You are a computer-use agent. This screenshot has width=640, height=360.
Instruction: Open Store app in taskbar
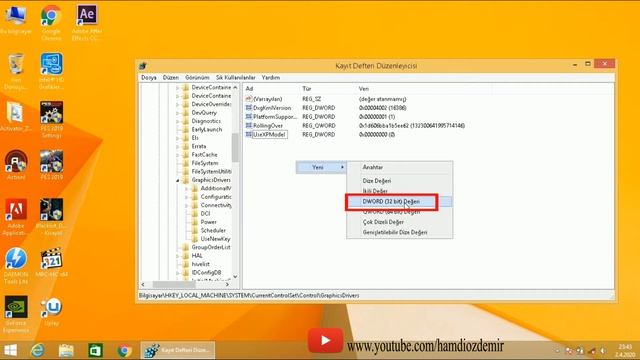point(96,351)
